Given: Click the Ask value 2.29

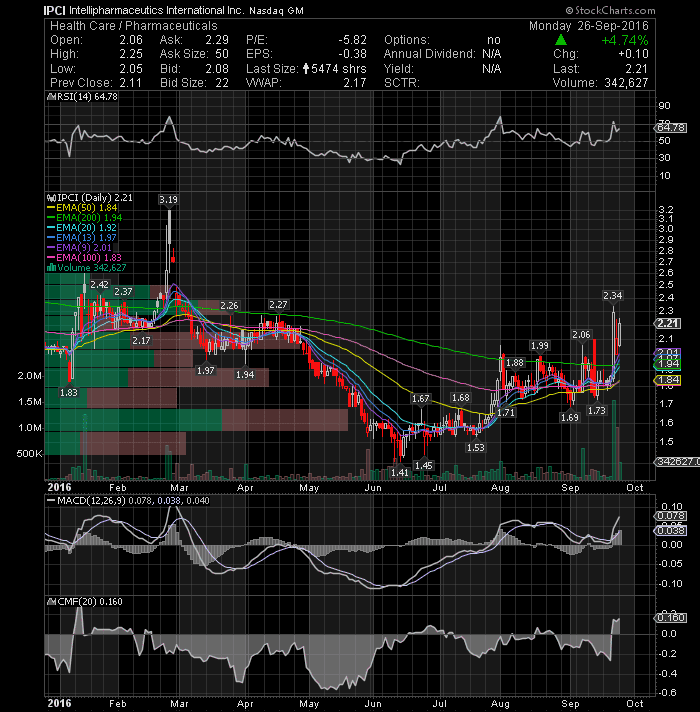Looking at the screenshot, I should pyautogui.click(x=217, y=40).
